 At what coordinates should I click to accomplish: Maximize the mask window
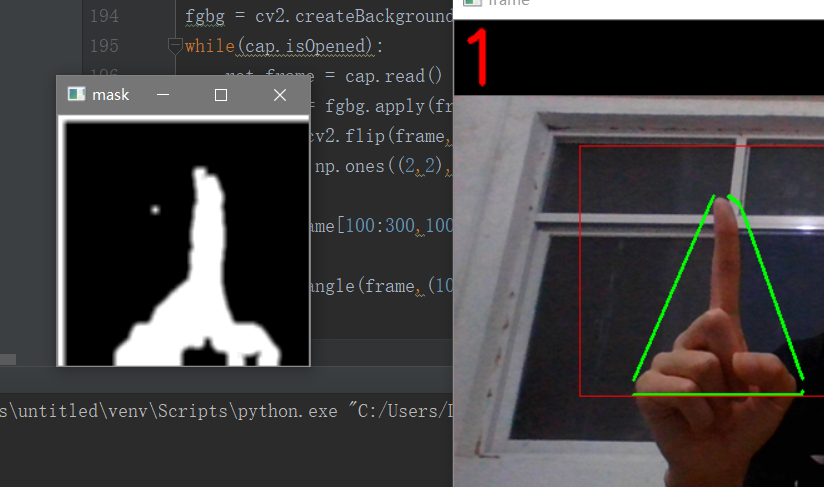221,95
